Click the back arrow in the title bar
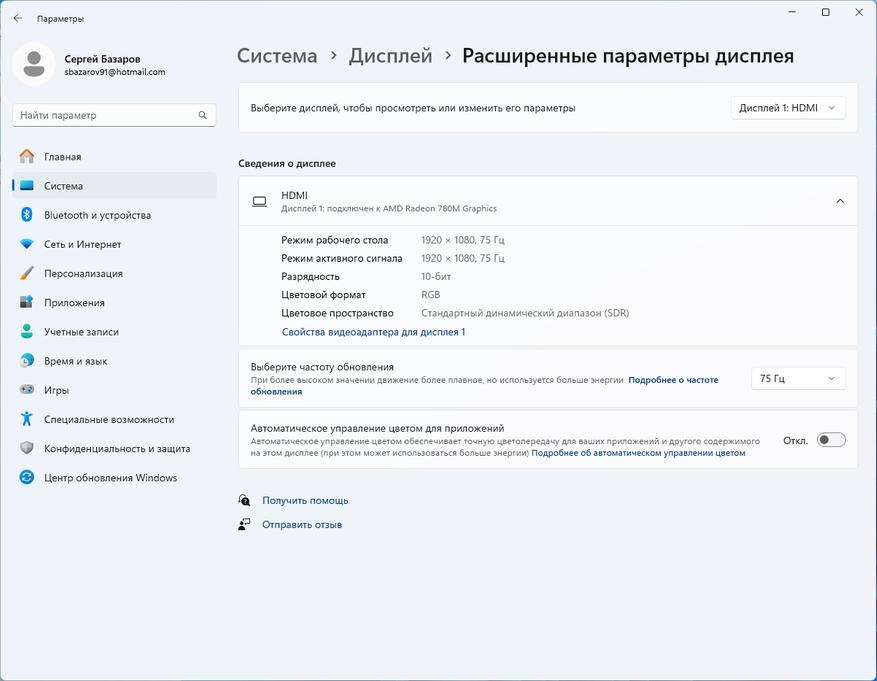 pyautogui.click(x=18, y=18)
